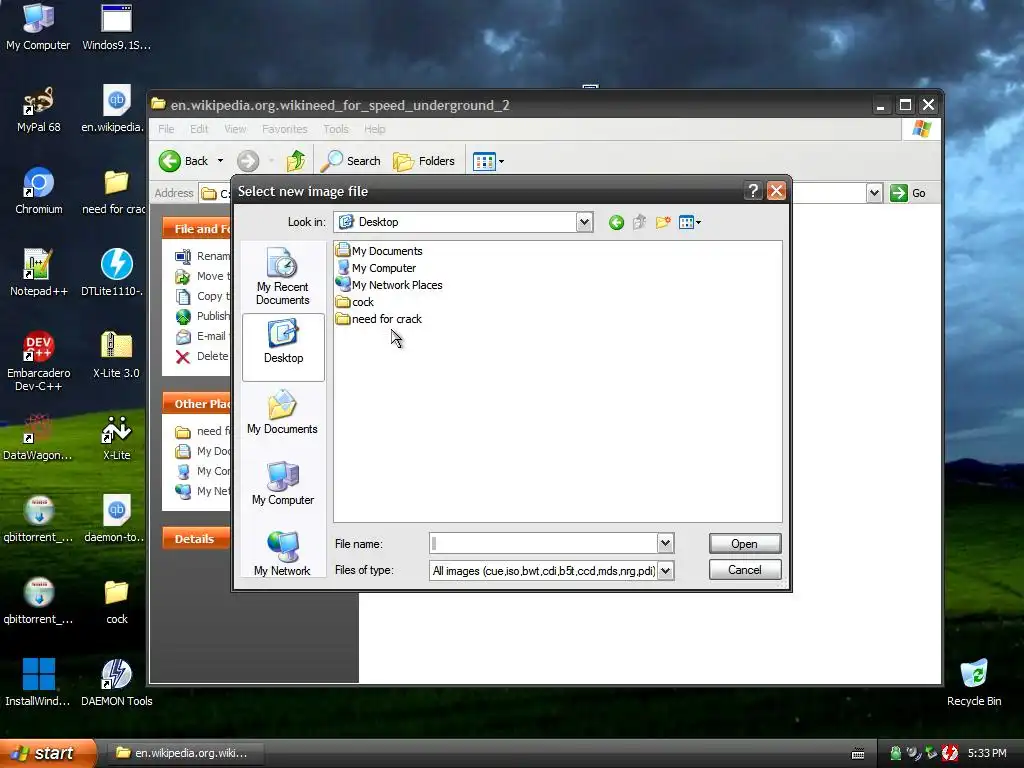This screenshot has width=1024, height=768.
Task: Click Back button in Explorer window
Action: [184, 161]
